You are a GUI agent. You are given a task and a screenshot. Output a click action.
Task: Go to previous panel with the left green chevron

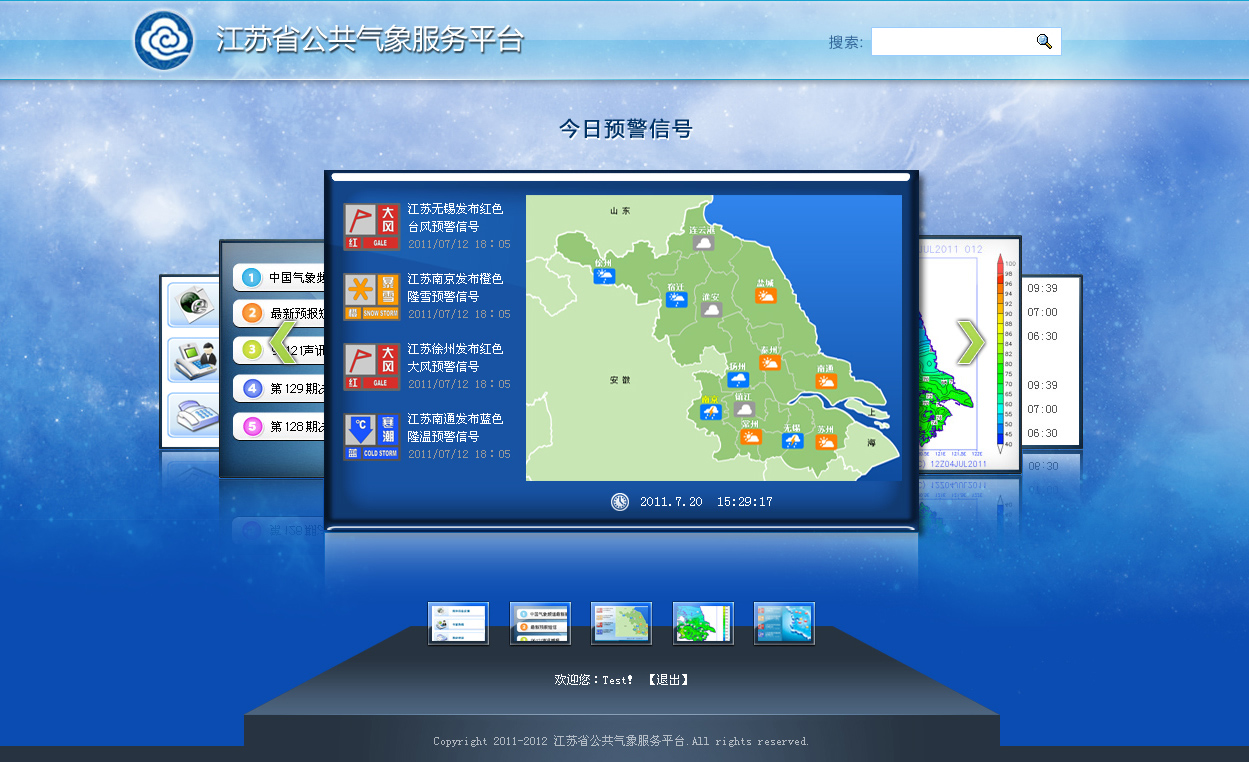point(283,341)
